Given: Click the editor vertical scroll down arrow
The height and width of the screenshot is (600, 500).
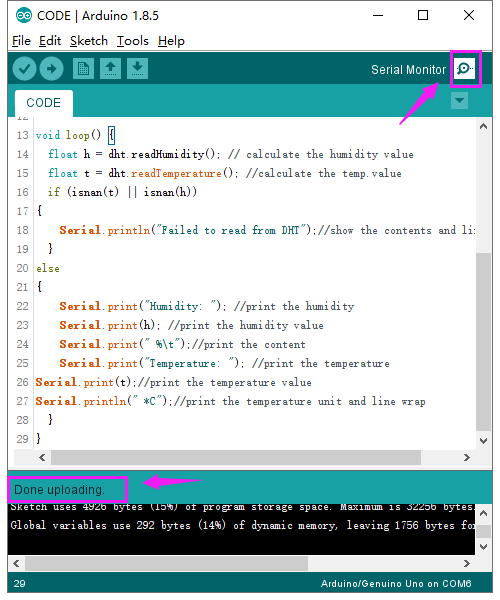Looking at the screenshot, I should click(484, 440).
